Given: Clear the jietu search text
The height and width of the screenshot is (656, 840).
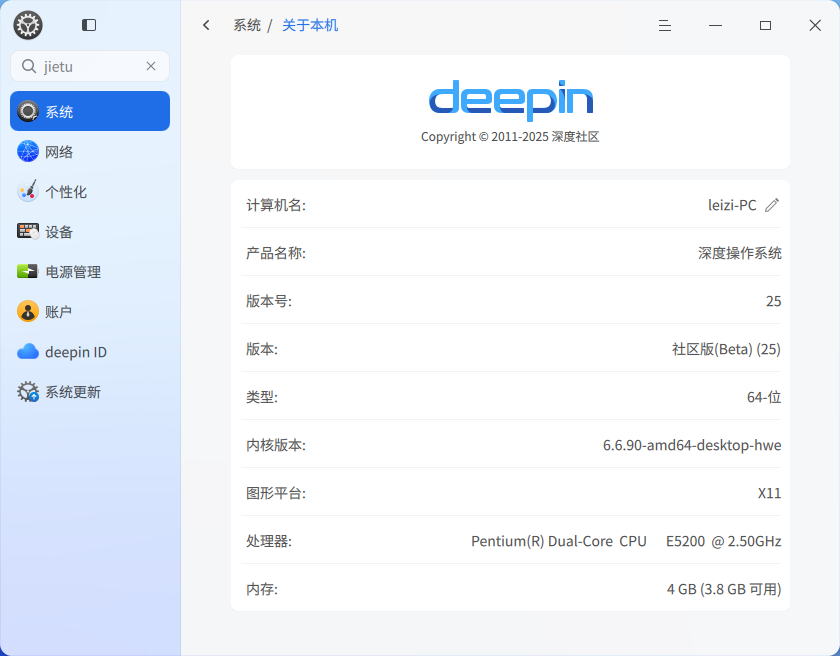Looking at the screenshot, I should pyautogui.click(x=151, y=66).
